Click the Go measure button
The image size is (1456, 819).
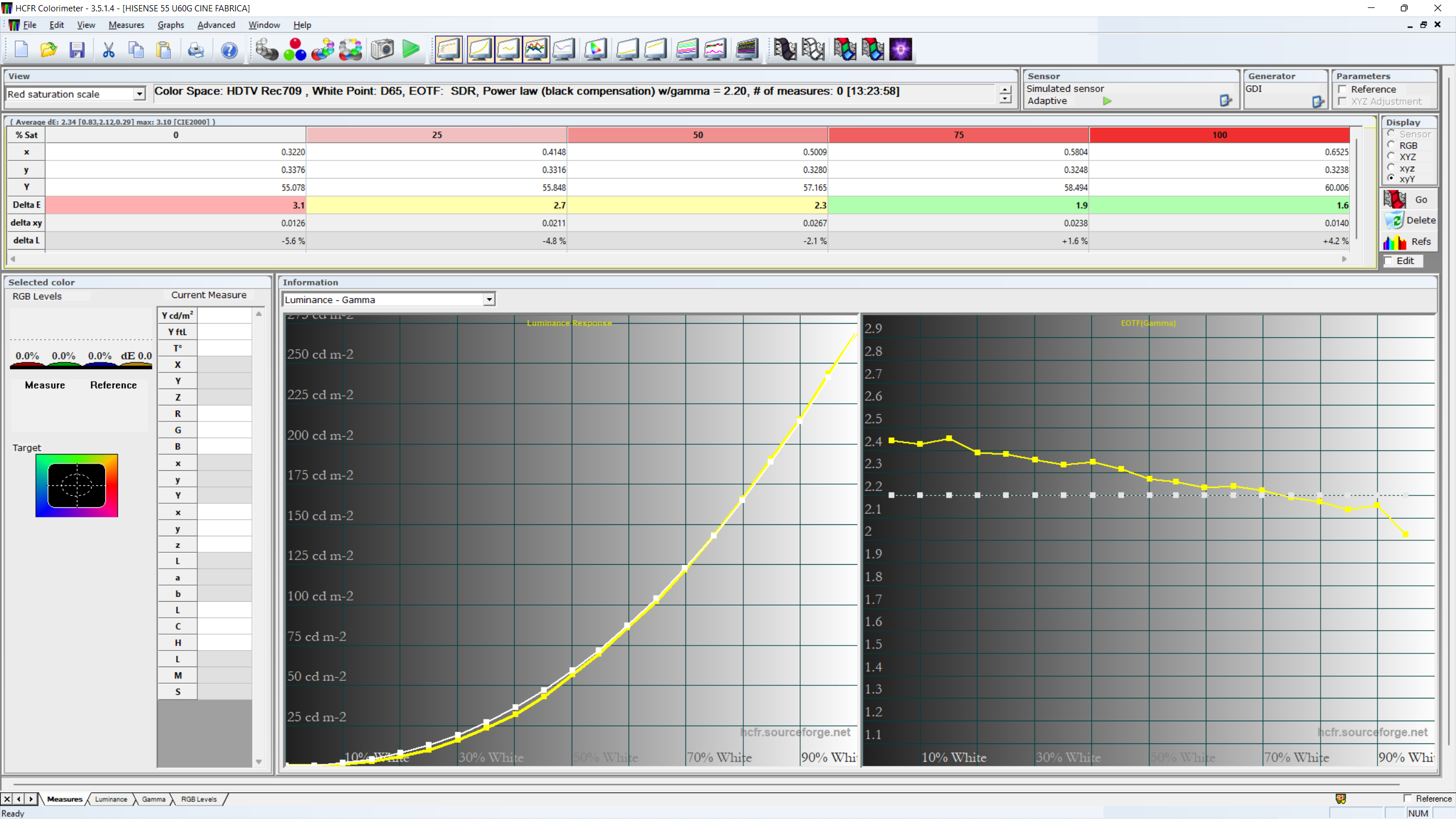point(1408,200)
